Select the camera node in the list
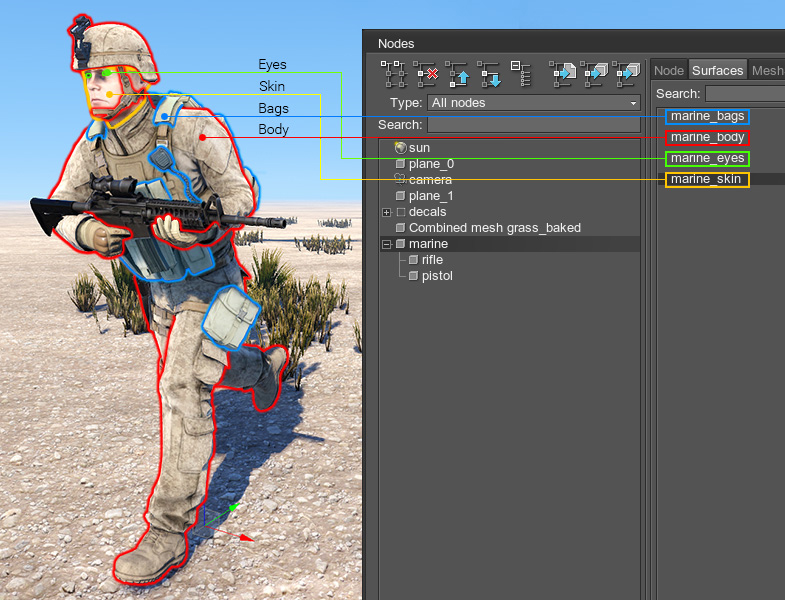This screenshot has width=785, height=600. point(430,180)
